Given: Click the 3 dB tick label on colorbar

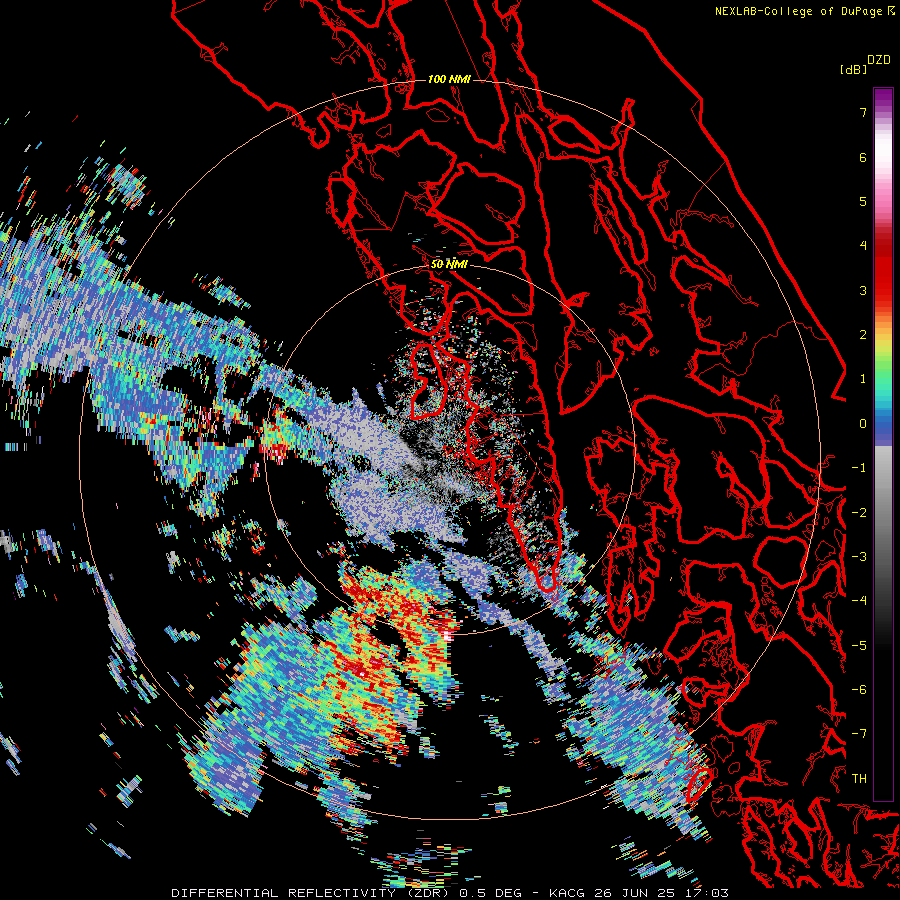Looking at the screenshot, I should pos(863,290).
